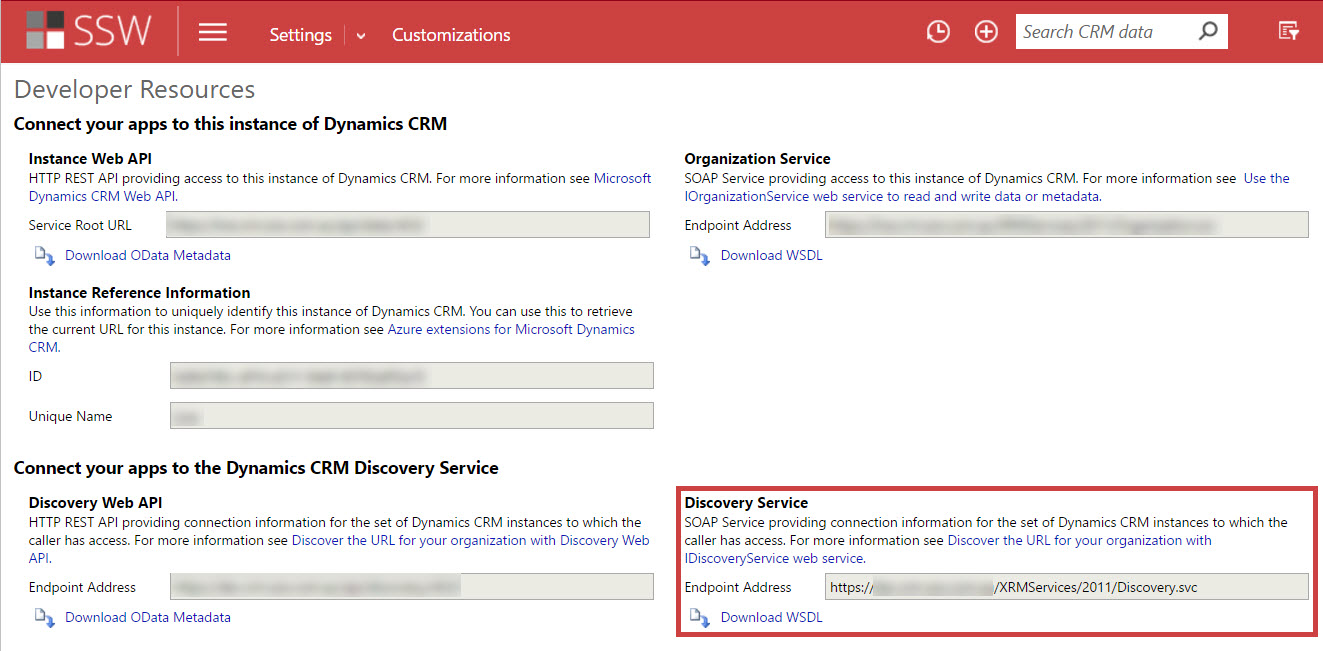Click Download WSDL under Organization Service
Image resolution: width=1323 pixels, height=651 pixels.
tap(771, 255)
